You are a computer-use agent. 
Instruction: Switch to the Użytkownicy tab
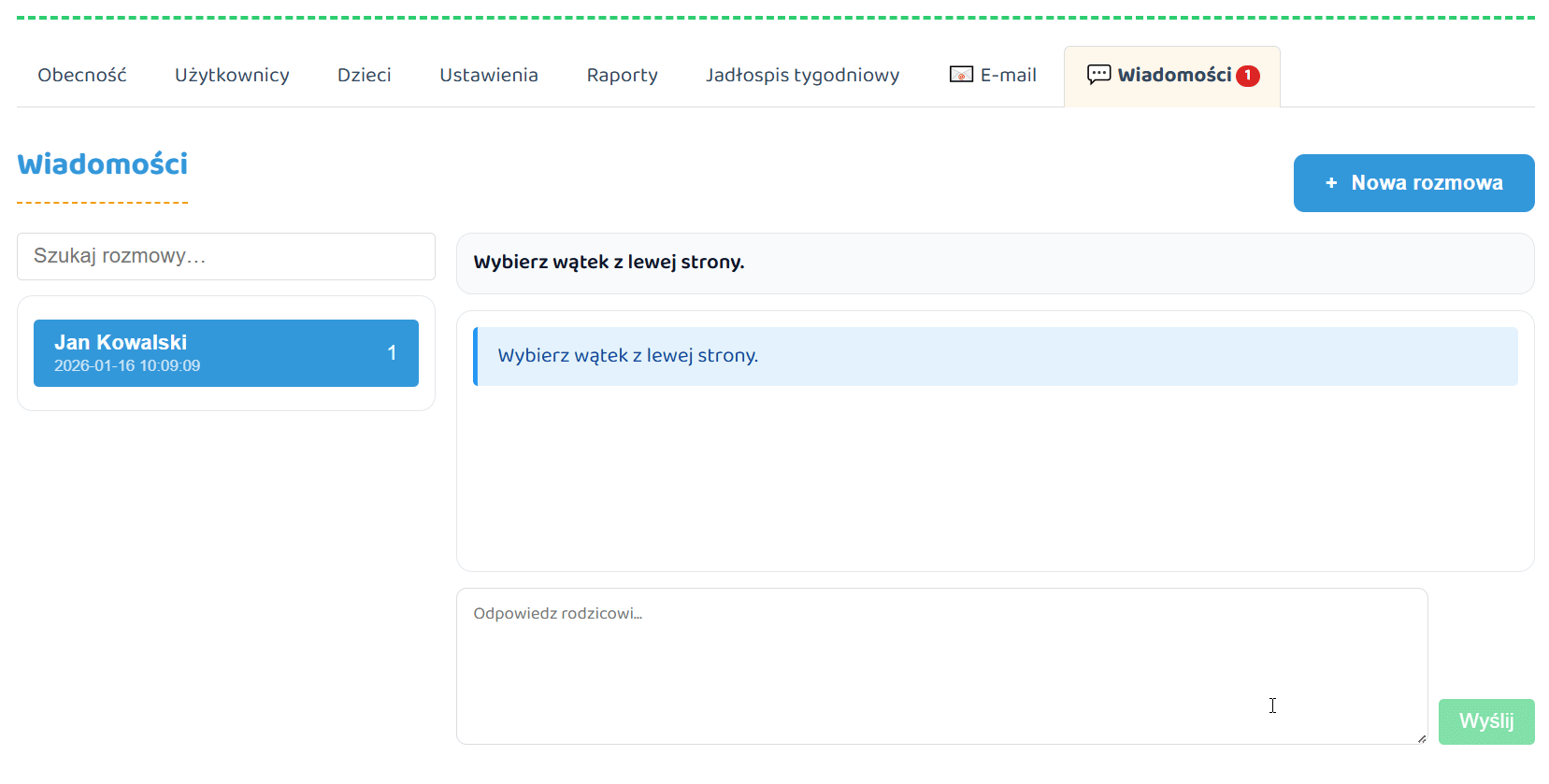232,76
